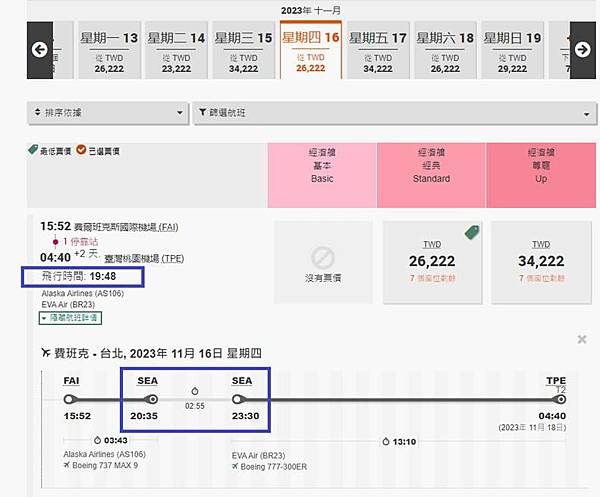The width and height of the screenshot is (600, 497).
Task: Click EVA Air (BR23) in flight summary
Action: [x=68, y=305]
